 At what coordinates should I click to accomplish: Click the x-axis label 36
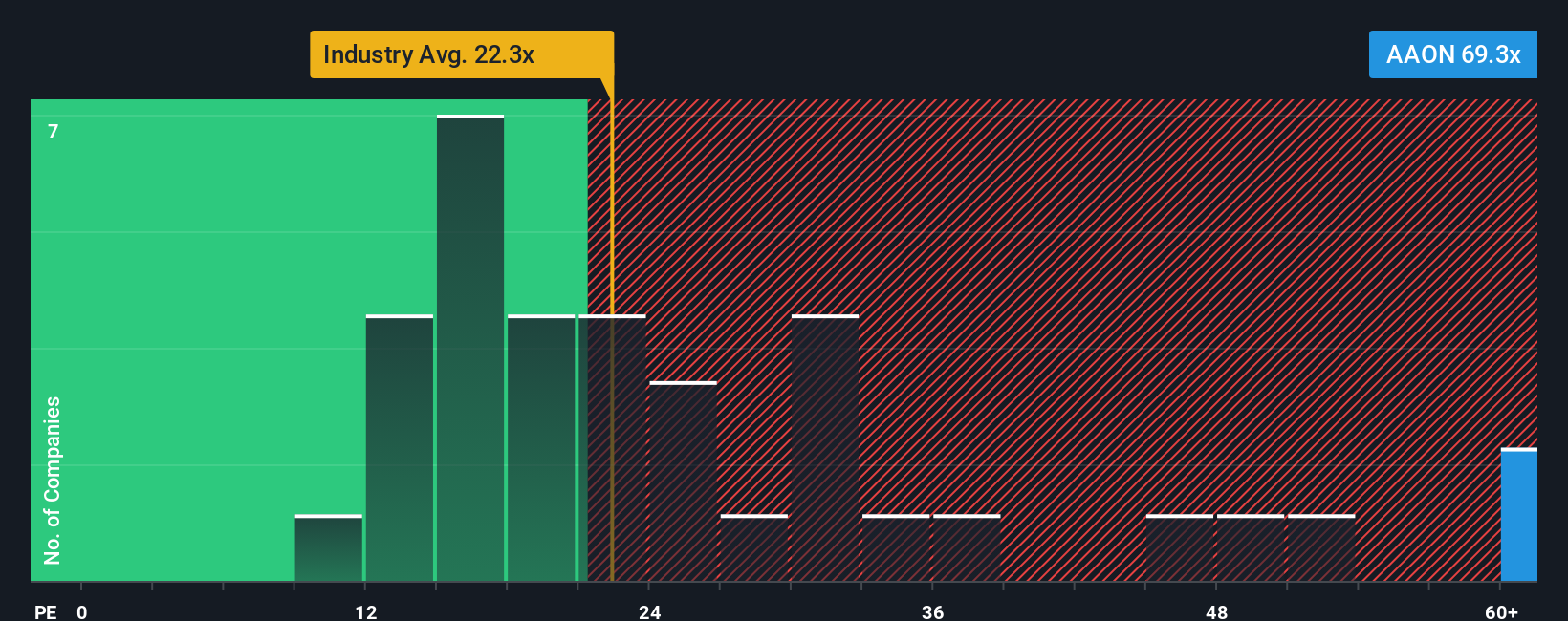click(933, 611)
